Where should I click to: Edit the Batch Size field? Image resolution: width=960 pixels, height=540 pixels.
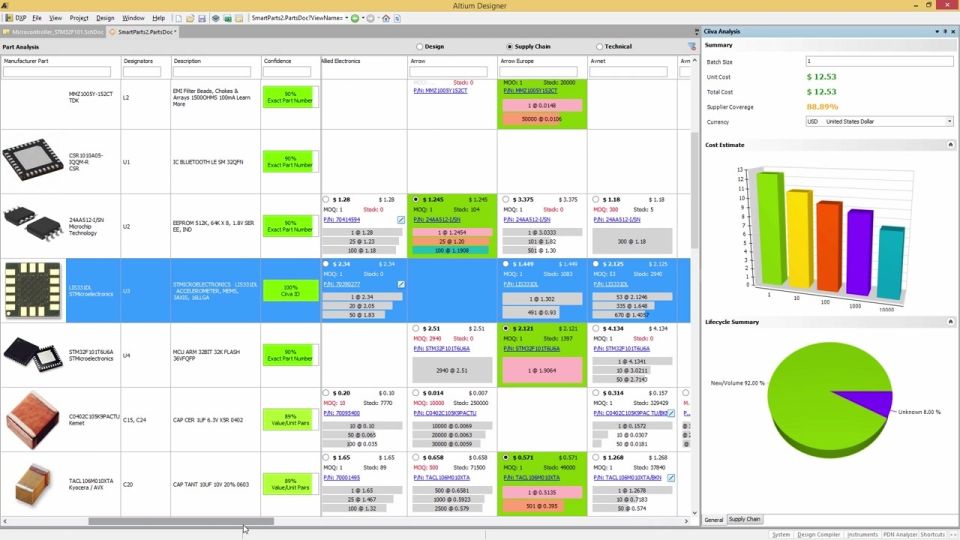coord(879,61)
